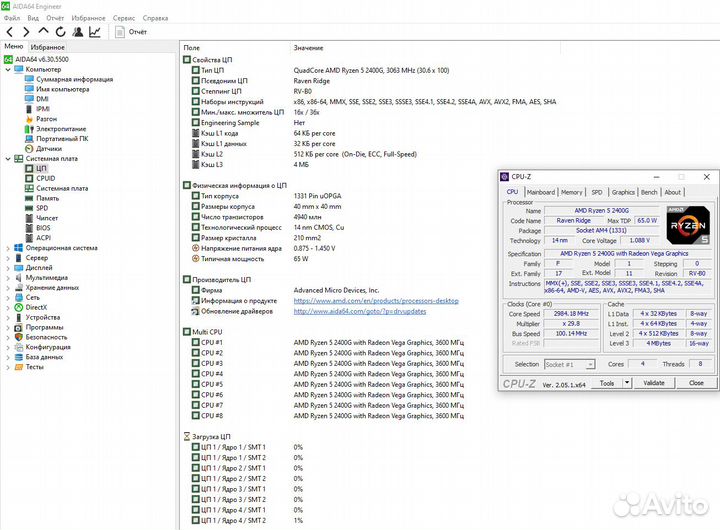This screenshot has height=530, width=720.
Task: Expand the Сервер tree node
Action: coord(8,258)
